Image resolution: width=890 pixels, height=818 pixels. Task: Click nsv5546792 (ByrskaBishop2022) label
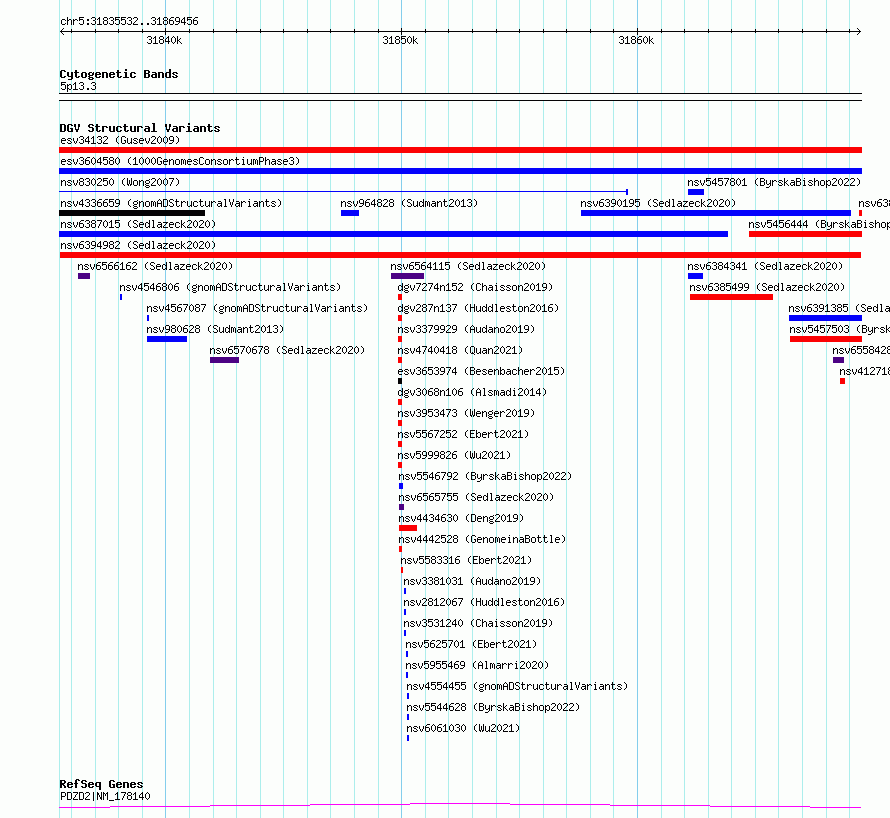[485, 476]
